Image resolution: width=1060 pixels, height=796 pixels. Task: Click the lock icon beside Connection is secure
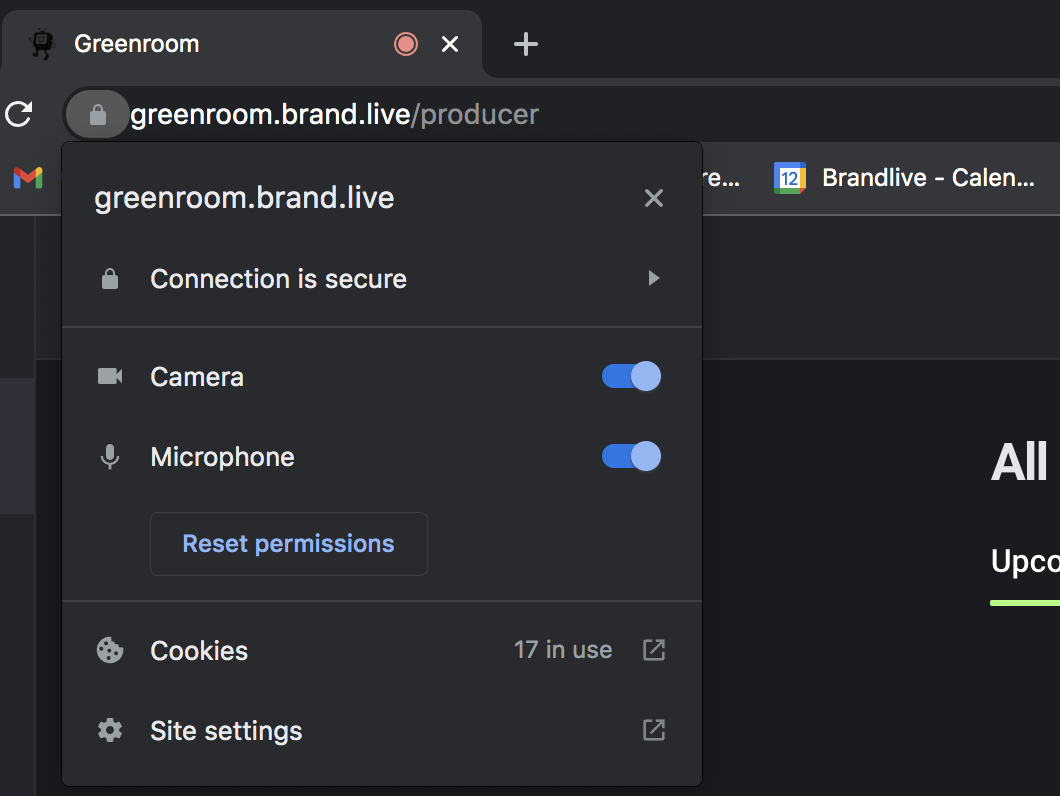[x=110, y=279]
